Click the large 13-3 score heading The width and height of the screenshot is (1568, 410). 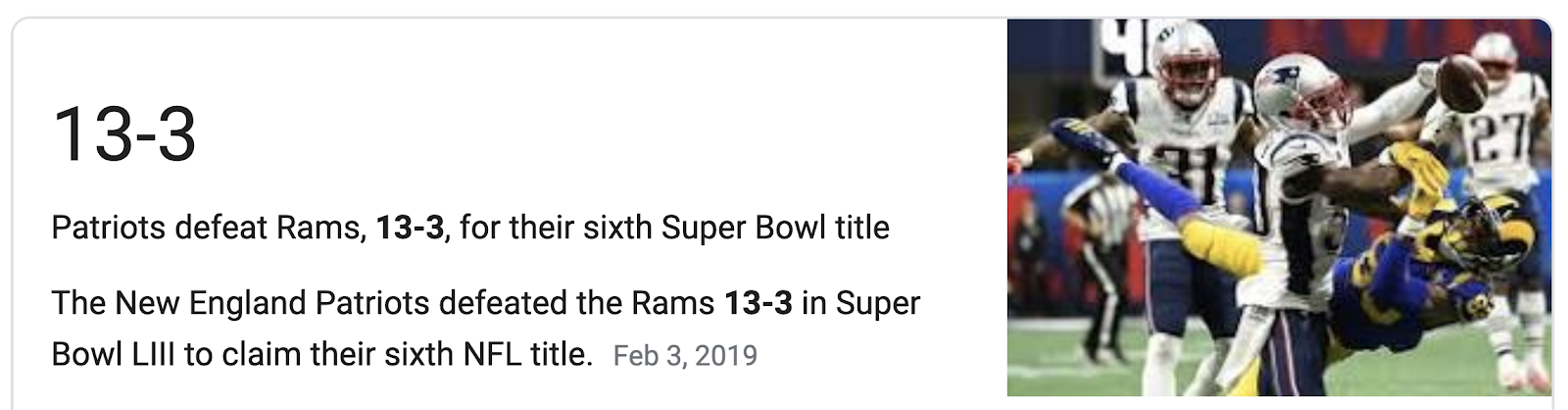point(124,134)
